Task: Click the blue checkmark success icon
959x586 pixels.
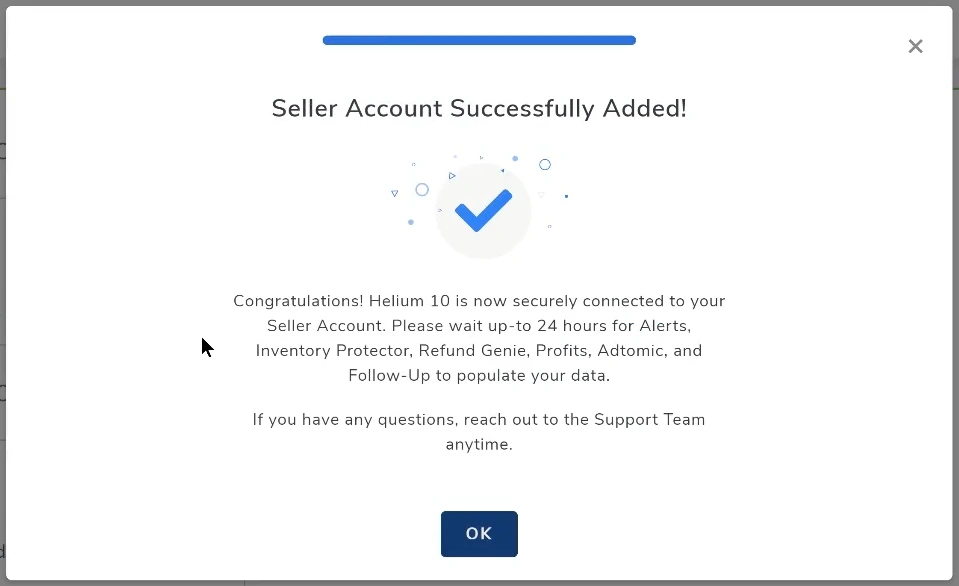Action: pyautogui.click(x=483, y=210)
